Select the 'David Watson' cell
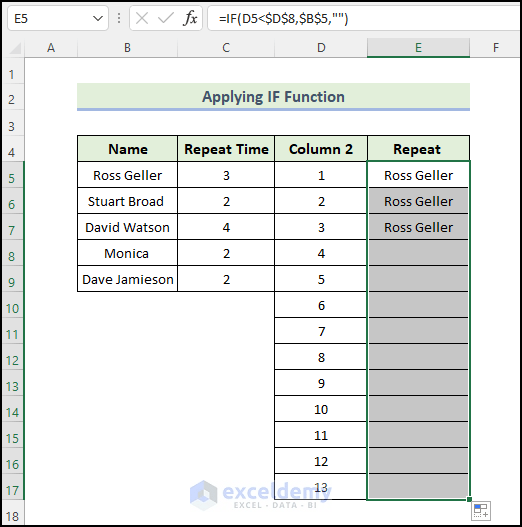The image size is (522, 527). pos(127,227)
